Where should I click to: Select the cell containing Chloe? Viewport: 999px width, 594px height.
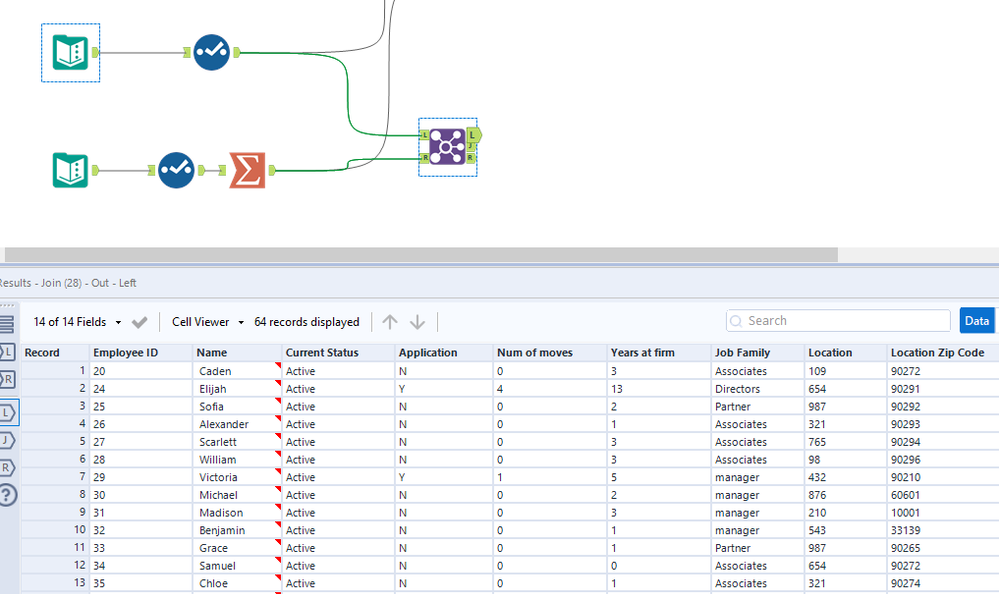click(237, 583)
